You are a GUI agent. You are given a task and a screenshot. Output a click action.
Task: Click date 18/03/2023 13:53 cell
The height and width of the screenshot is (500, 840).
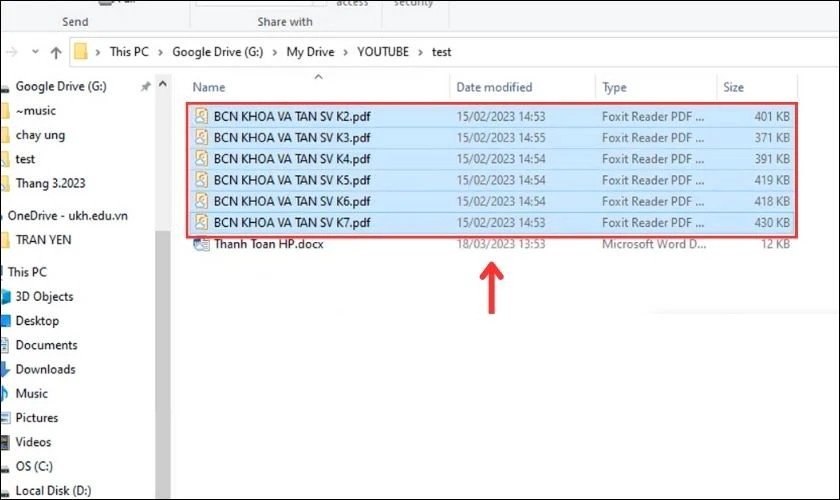point(501,244)
